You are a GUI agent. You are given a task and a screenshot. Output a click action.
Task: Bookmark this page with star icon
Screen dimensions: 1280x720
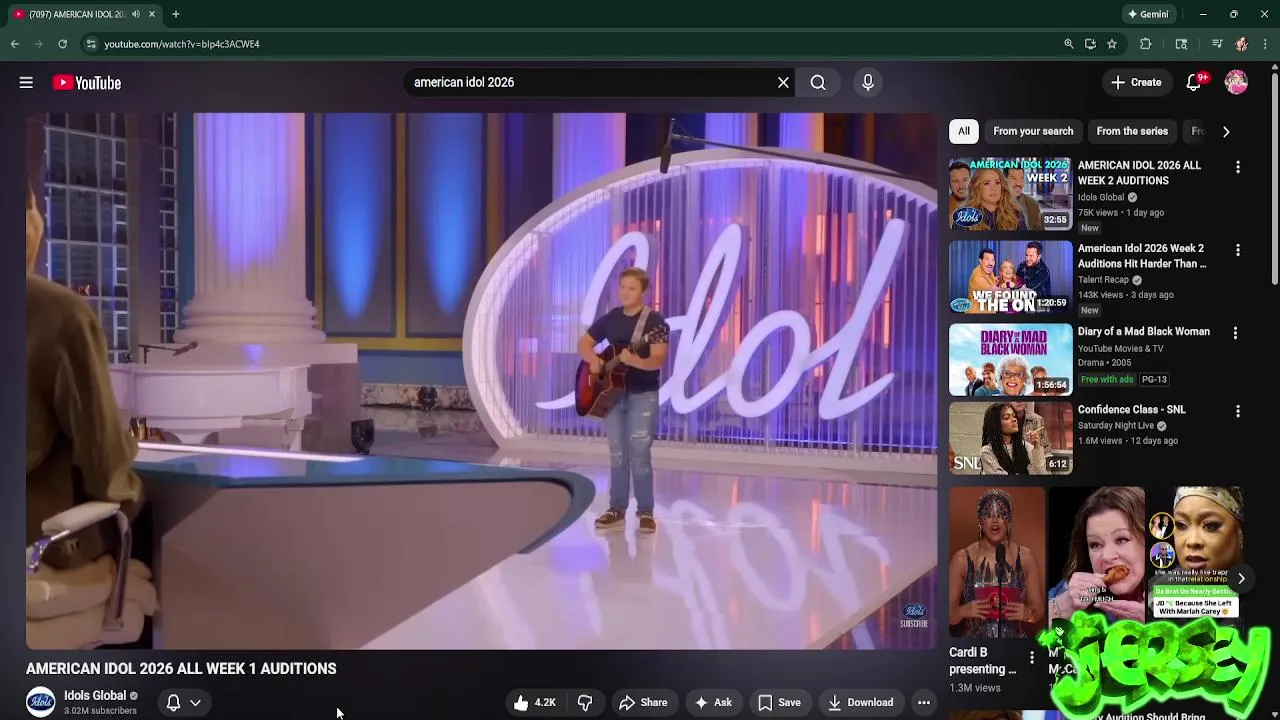coord(1112,44)
